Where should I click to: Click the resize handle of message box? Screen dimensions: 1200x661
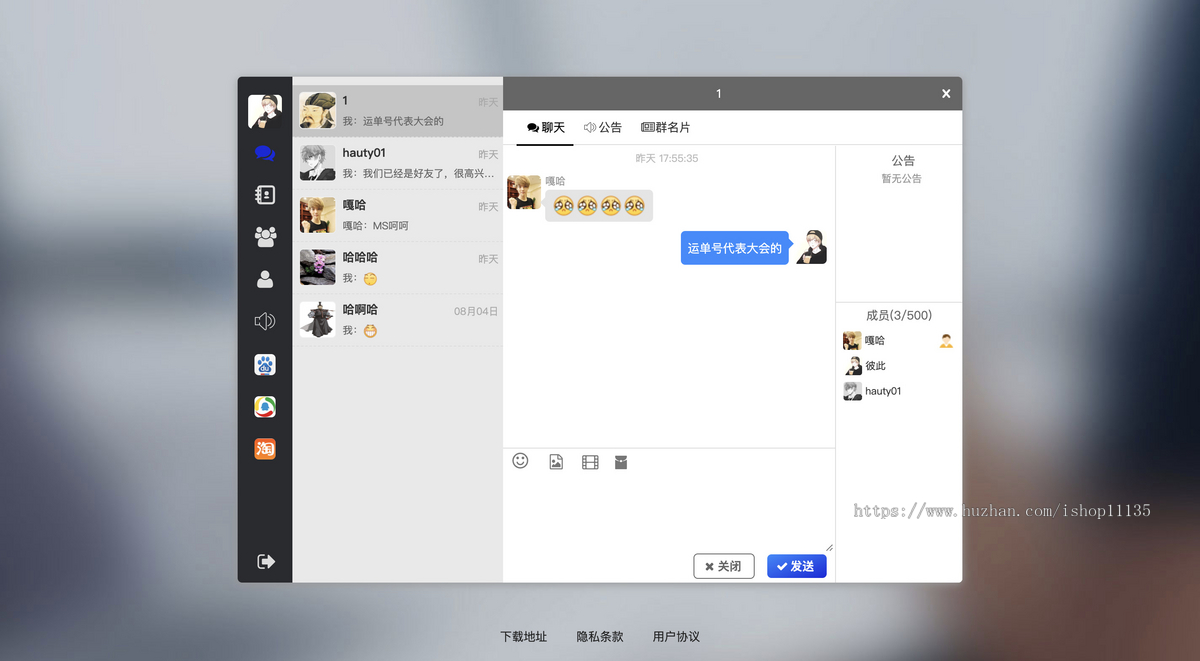click(x=829, y=547)
